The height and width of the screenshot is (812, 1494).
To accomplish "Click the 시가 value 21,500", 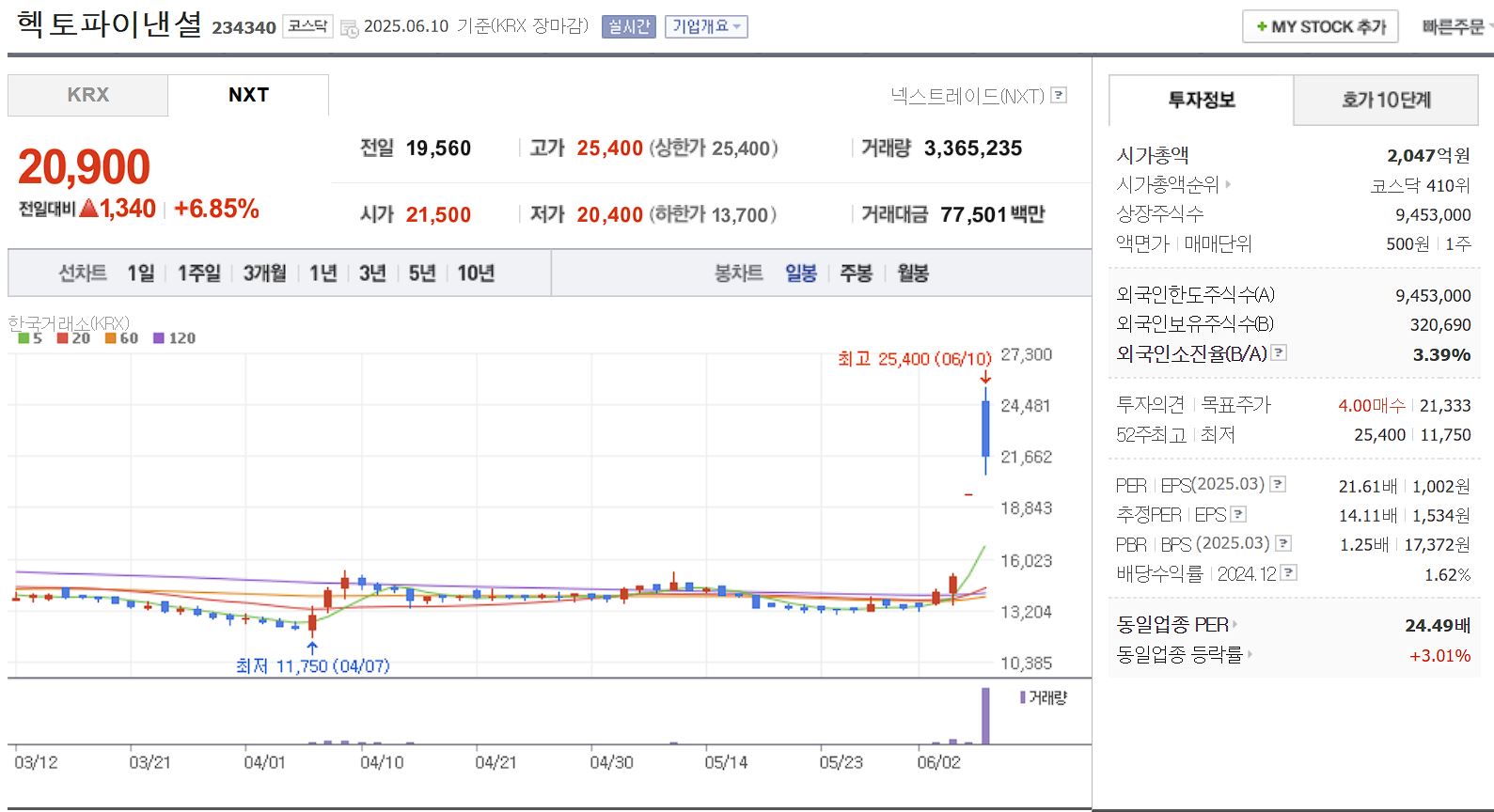I will pos(438,215).
